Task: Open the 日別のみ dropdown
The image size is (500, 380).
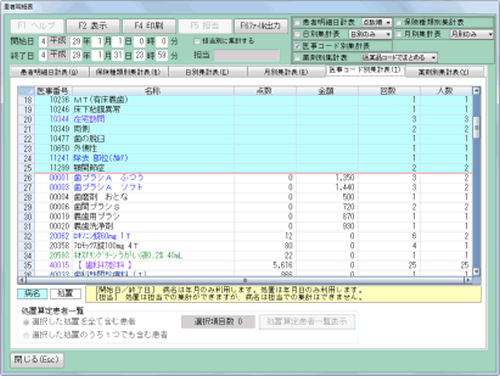Action: tap(388, 34)
